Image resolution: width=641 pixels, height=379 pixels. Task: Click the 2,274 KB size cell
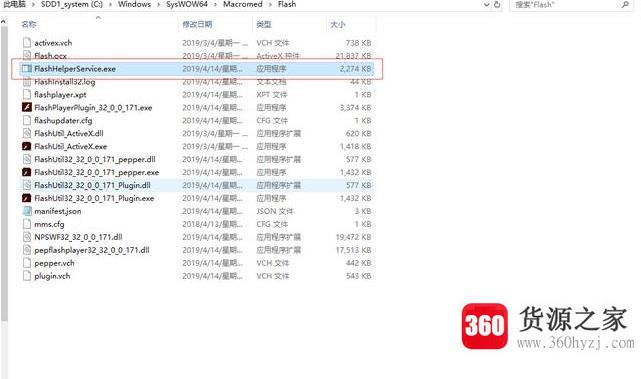[x=355, y=69]
